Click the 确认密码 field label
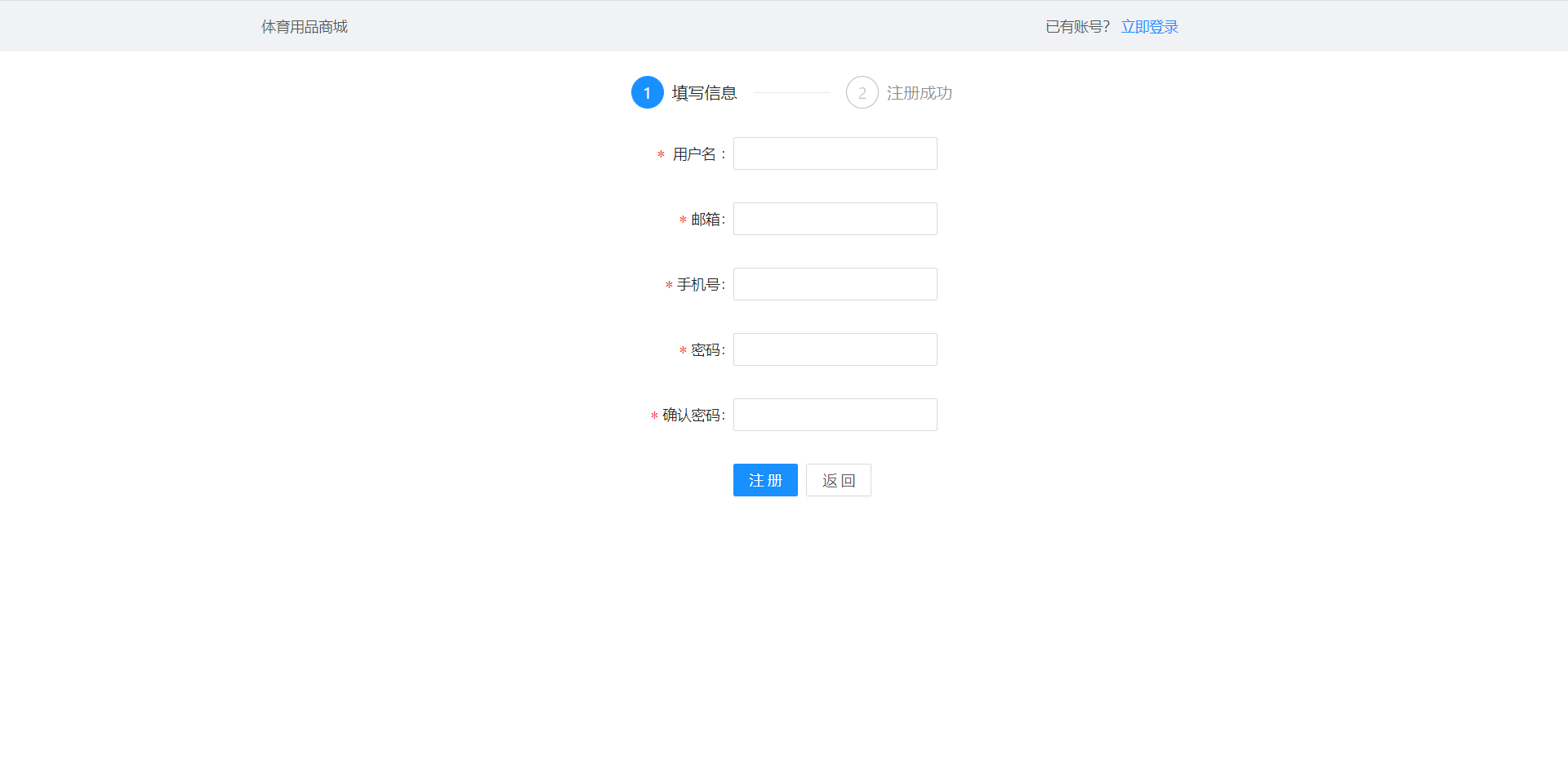1568x769 pixels. click(692, 416)
